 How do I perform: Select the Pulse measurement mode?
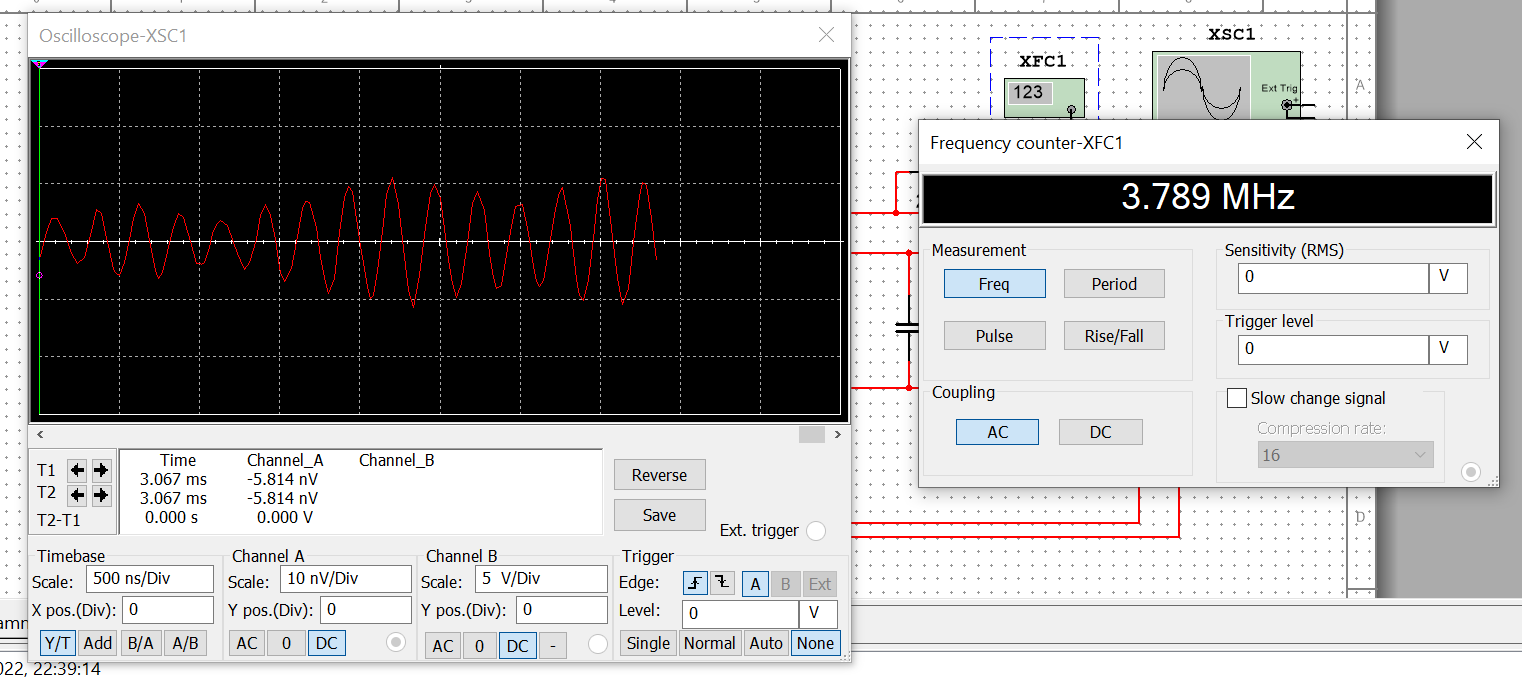pos(994,335)
